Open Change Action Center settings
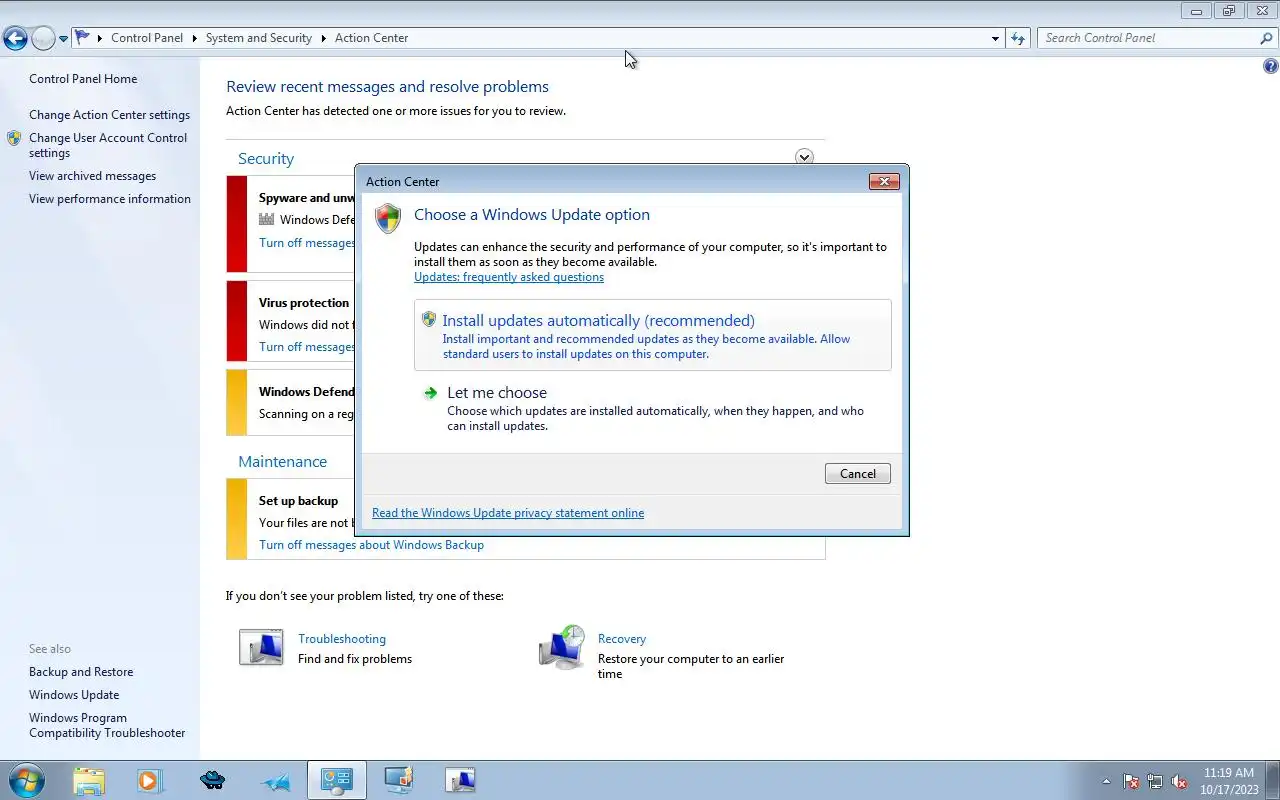1280x800 pixels. pos(109,115)
